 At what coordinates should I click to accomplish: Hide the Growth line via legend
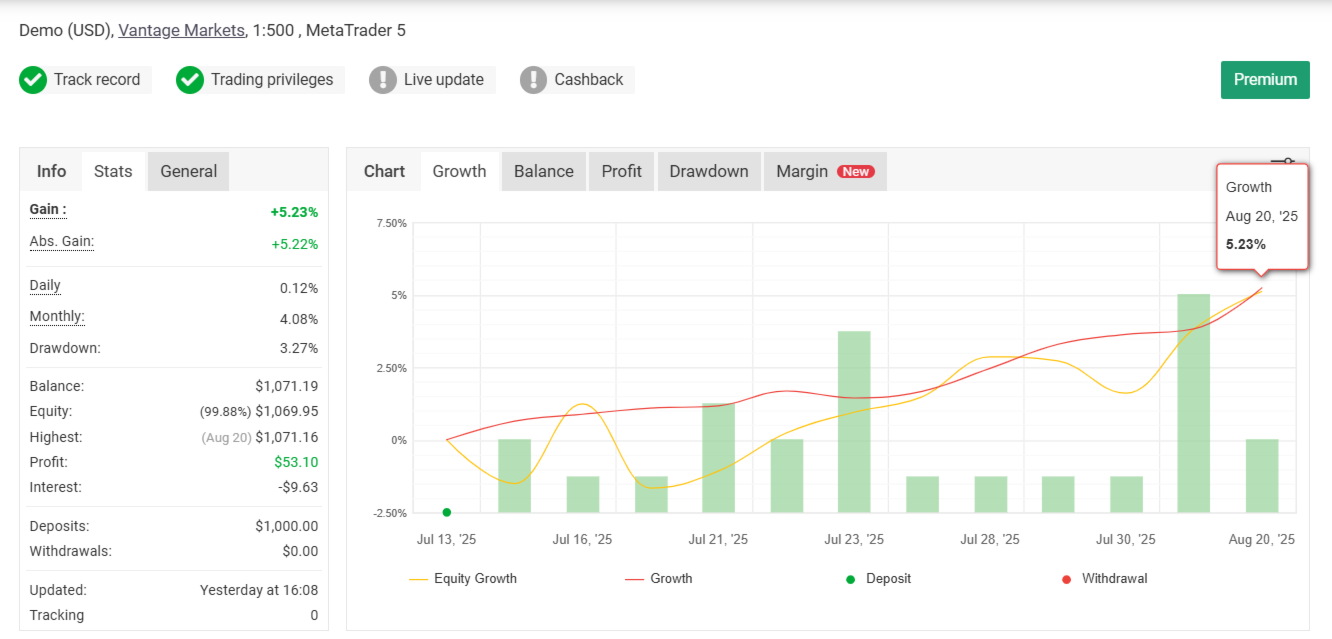(x=670, y=579)
